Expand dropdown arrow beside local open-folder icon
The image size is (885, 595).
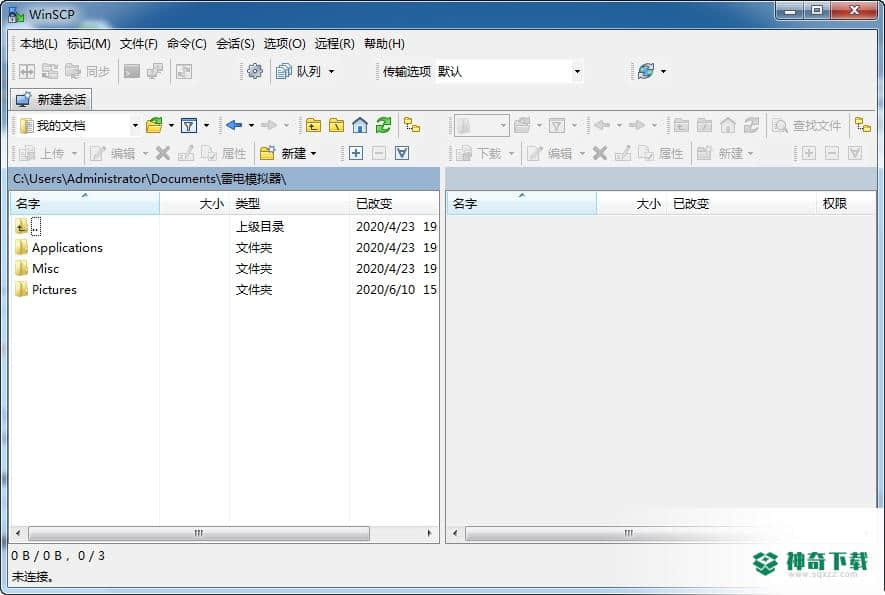(x=171, y=125)
